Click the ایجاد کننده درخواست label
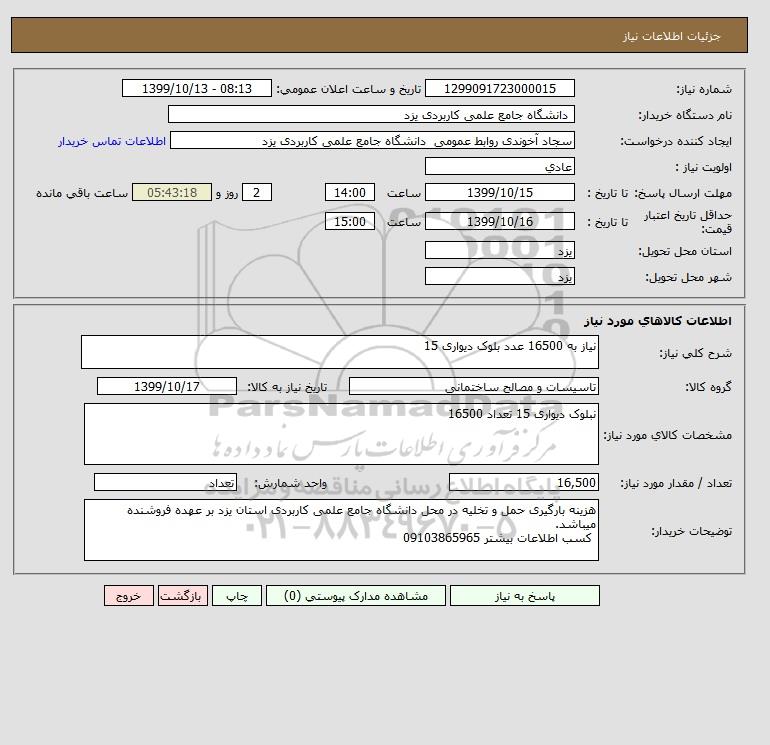 676,141
